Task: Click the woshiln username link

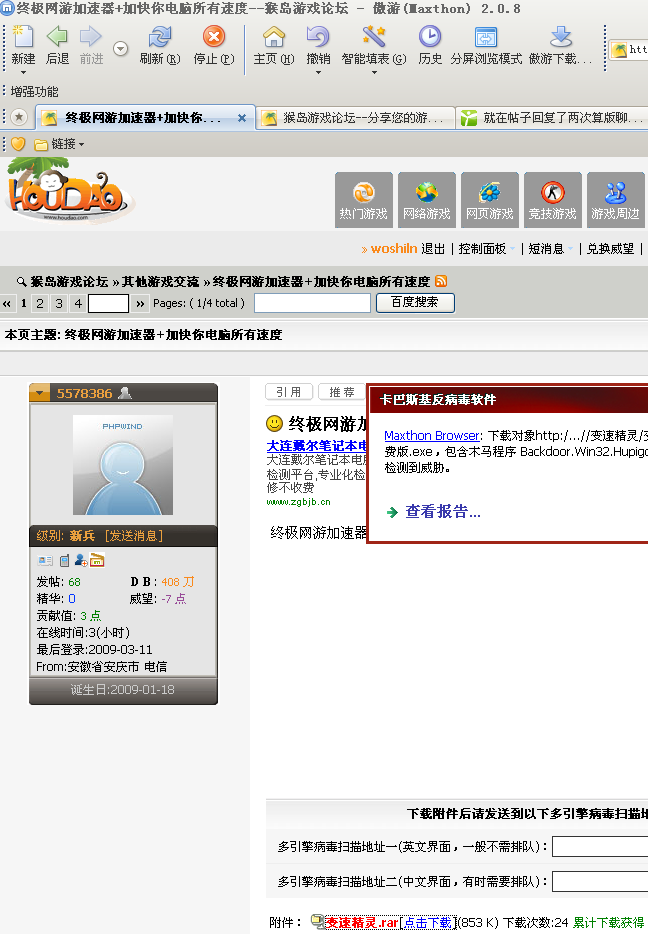Action: [394, 249]
